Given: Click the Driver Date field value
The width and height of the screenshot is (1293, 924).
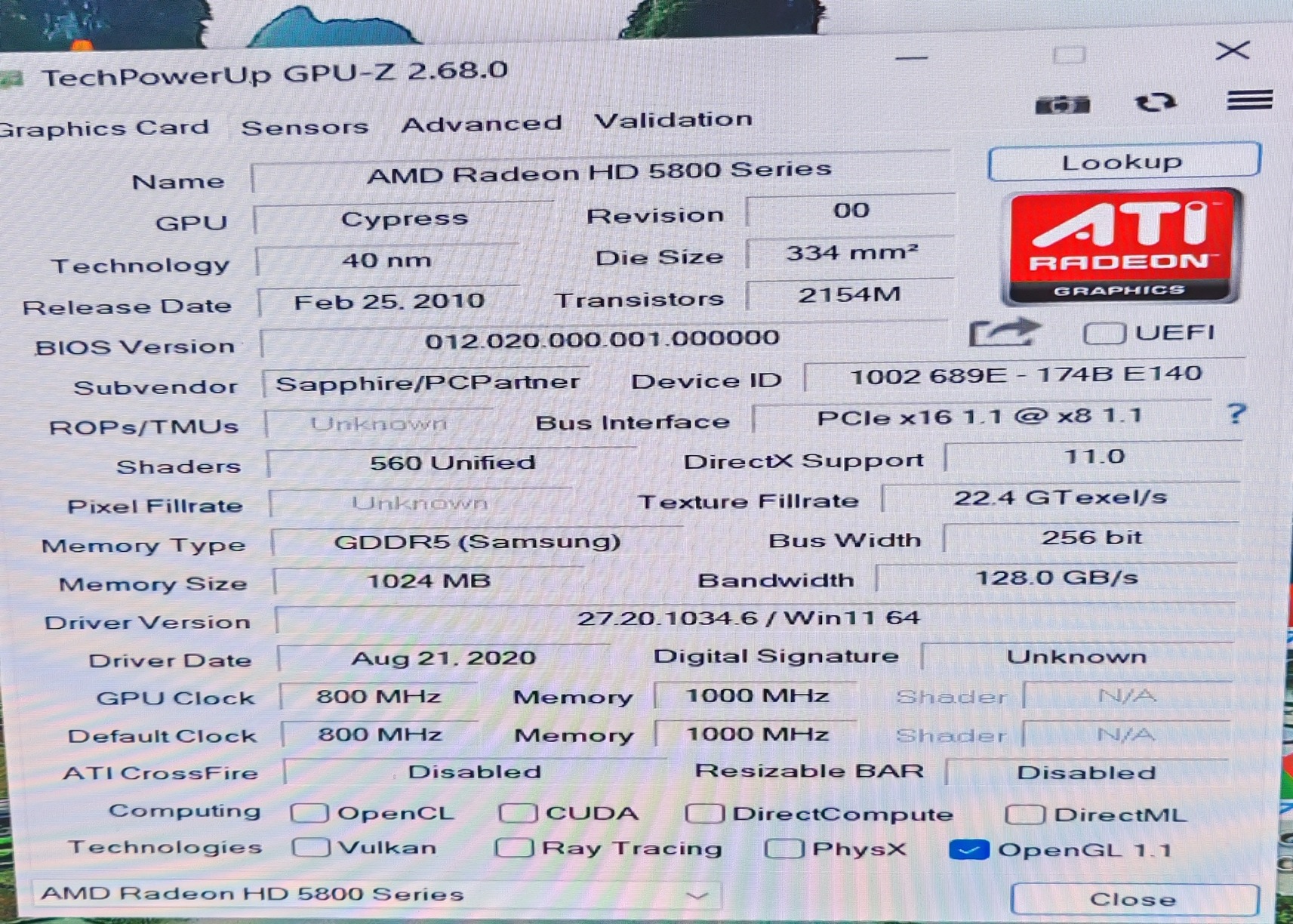Looking at the screenshot, I should click(x=444, y=658).
